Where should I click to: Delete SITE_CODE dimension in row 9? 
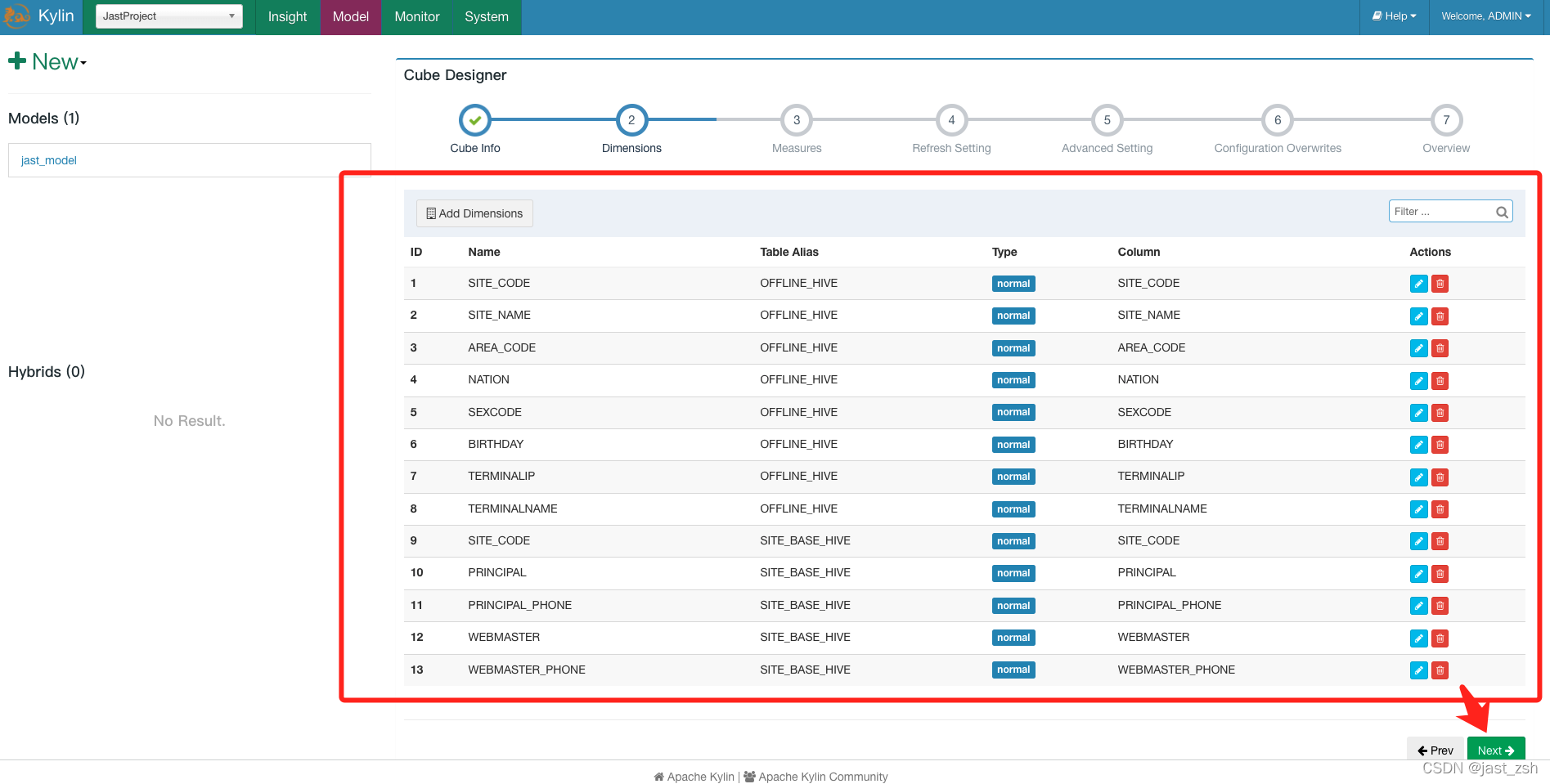click(1440, 541)
